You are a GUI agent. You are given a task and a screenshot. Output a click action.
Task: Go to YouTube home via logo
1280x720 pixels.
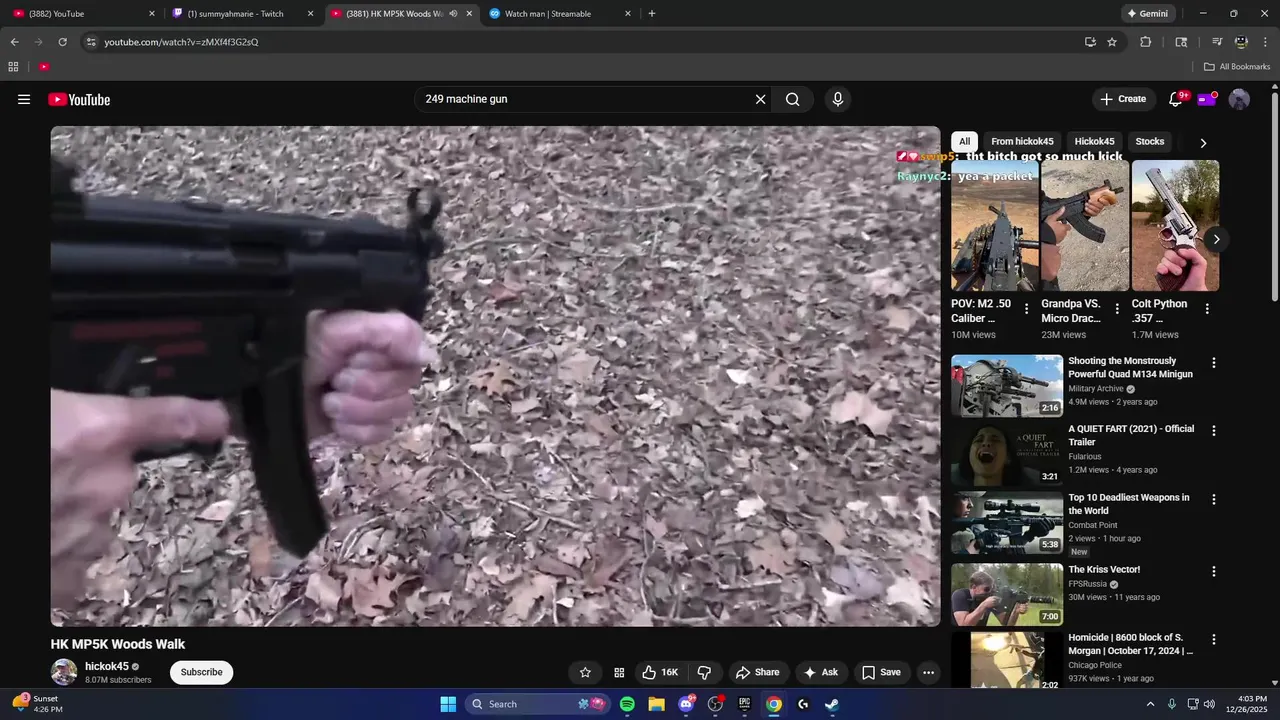pos(79,99)
